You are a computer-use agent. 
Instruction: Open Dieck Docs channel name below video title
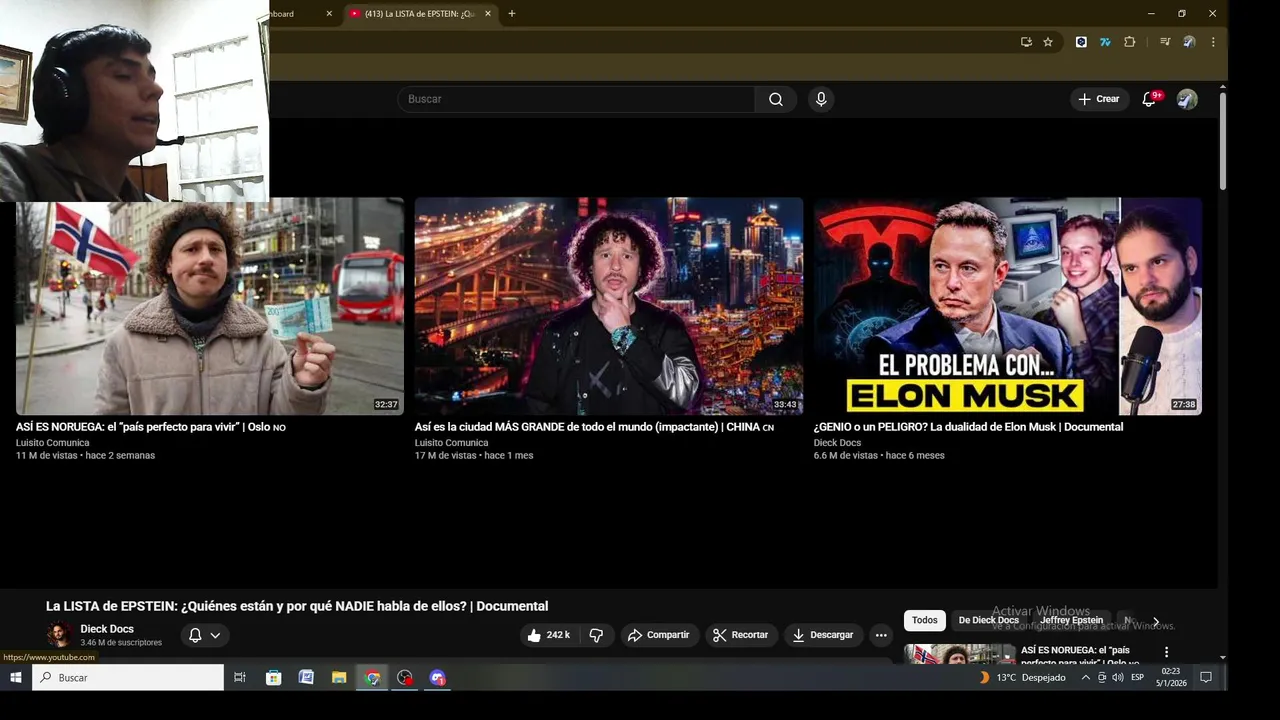point(107,629)
